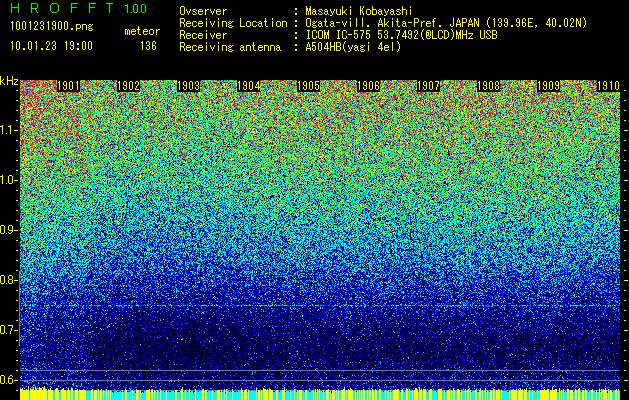Viewport: 629px width, 400px height.
Task: Click the meteor label
Action: pos(142,31)
